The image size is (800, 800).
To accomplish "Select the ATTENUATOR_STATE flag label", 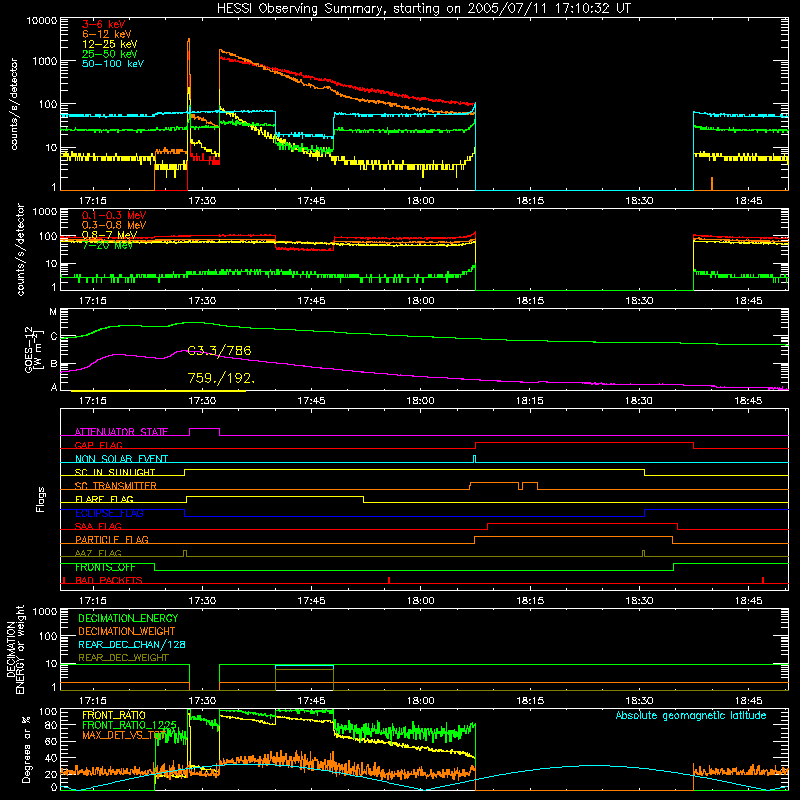I will [x=121, y=432].
